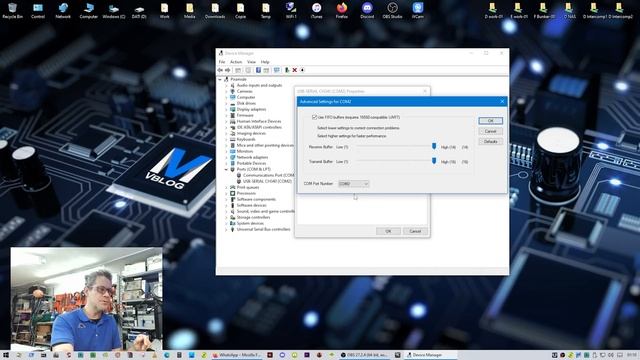This screenshot has width=640, height=360.
Task: Expand the Universal Serial Bus controllers node
Action: click(x=226, y=229)
